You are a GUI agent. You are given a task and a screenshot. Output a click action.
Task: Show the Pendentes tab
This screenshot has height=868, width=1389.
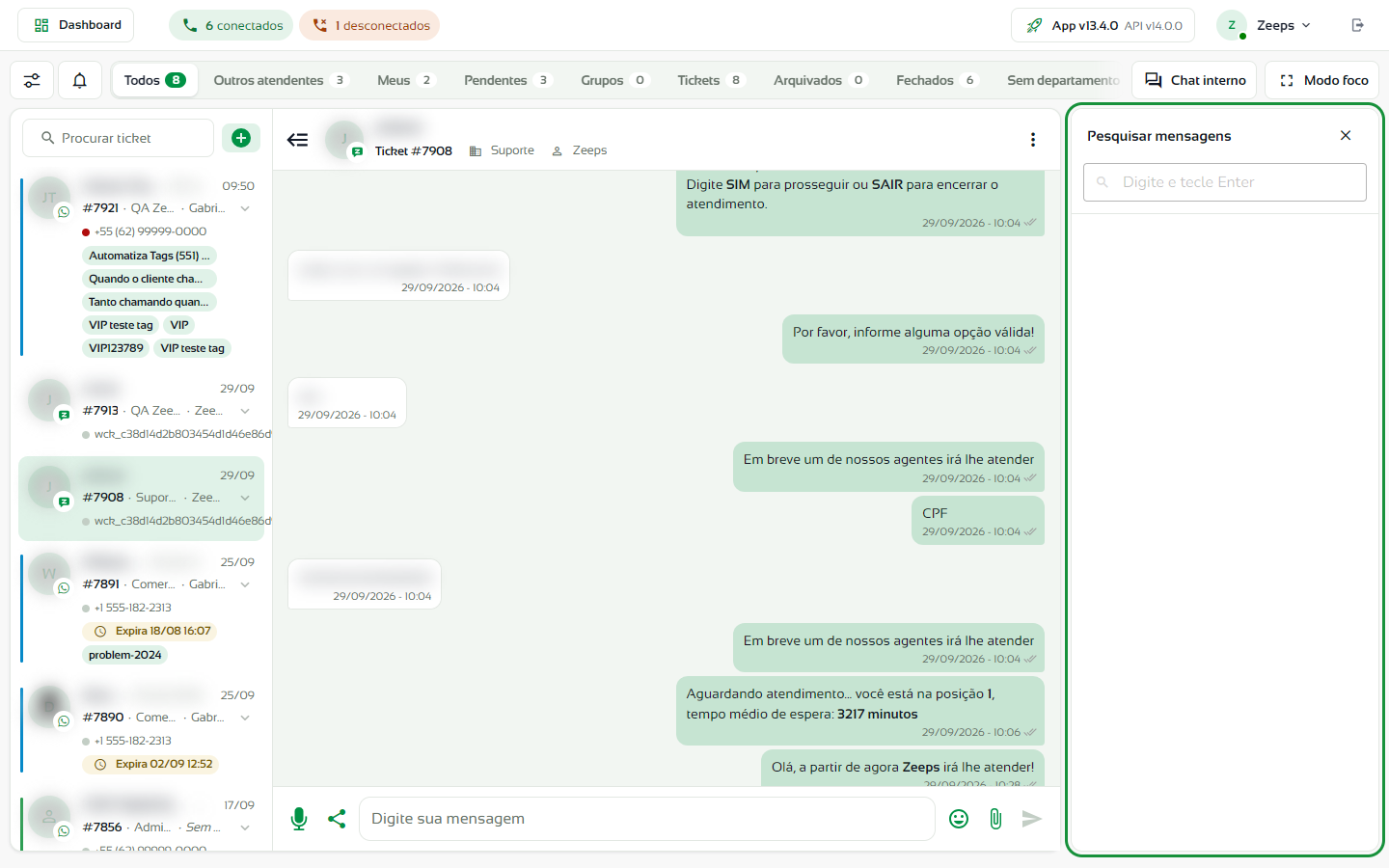(x=507, y=80)
